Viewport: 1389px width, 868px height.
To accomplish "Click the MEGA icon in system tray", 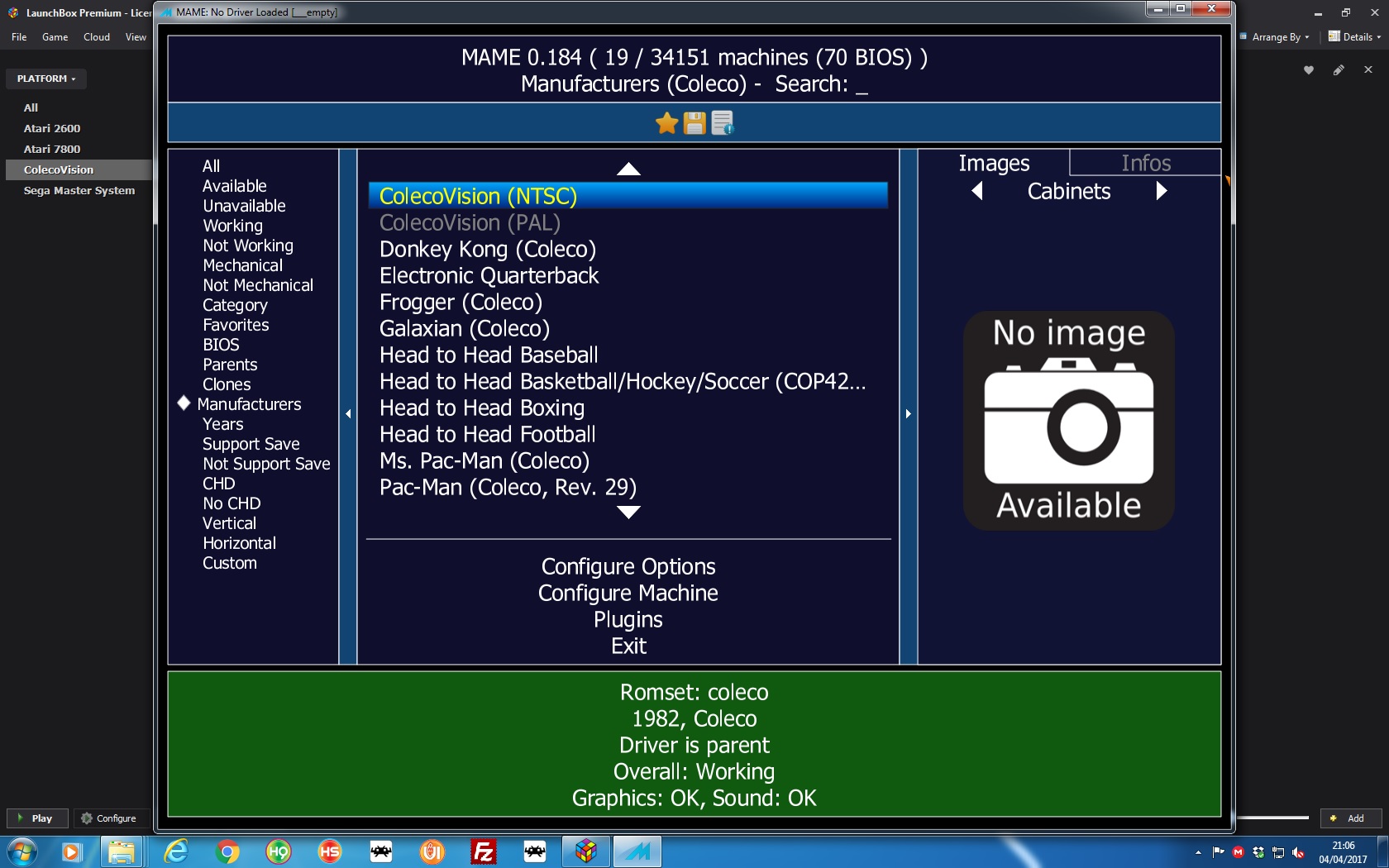I will coord(1238,852).
